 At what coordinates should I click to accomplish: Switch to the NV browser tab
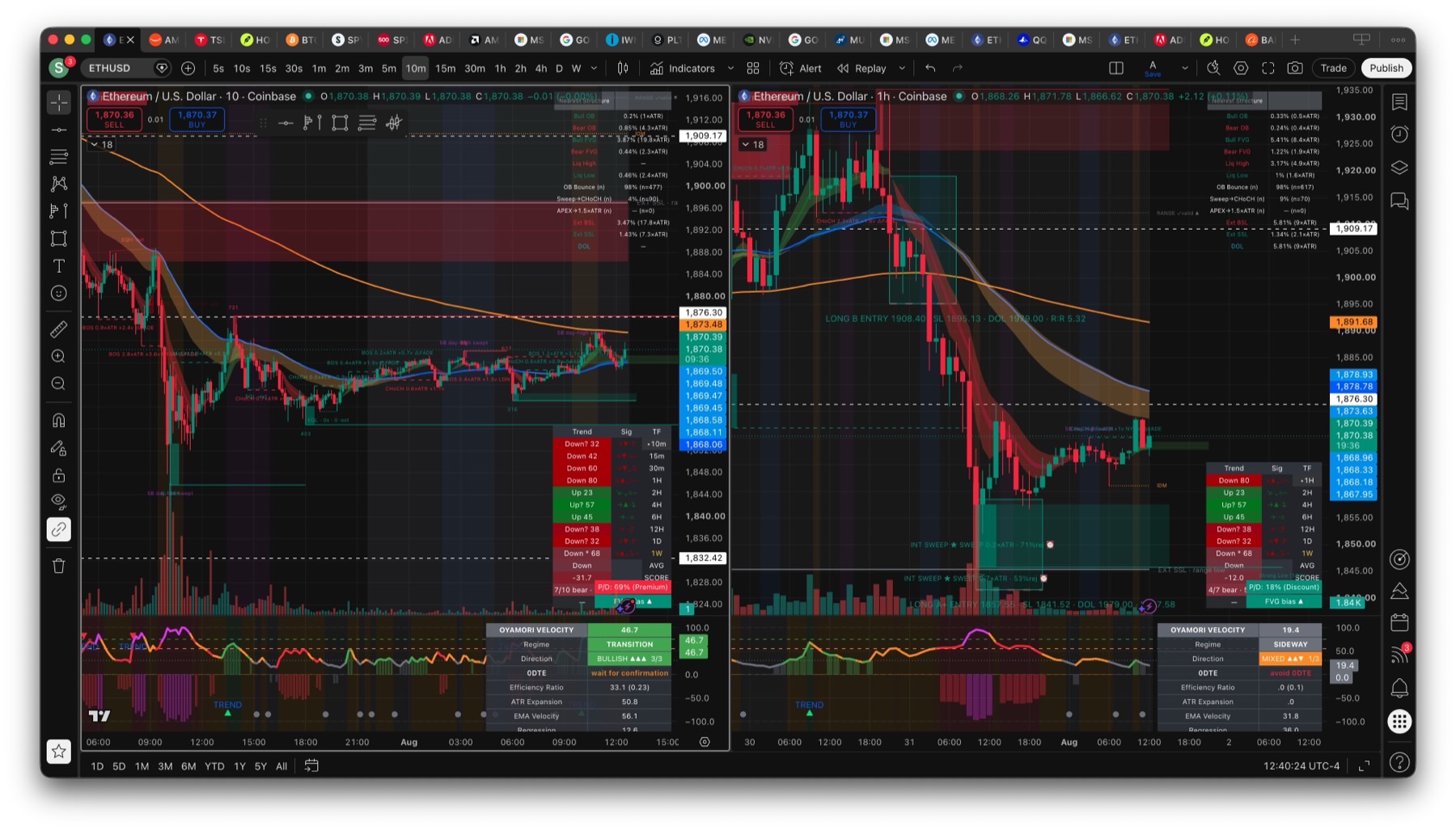pyautogui.click(x=758, y=39)
